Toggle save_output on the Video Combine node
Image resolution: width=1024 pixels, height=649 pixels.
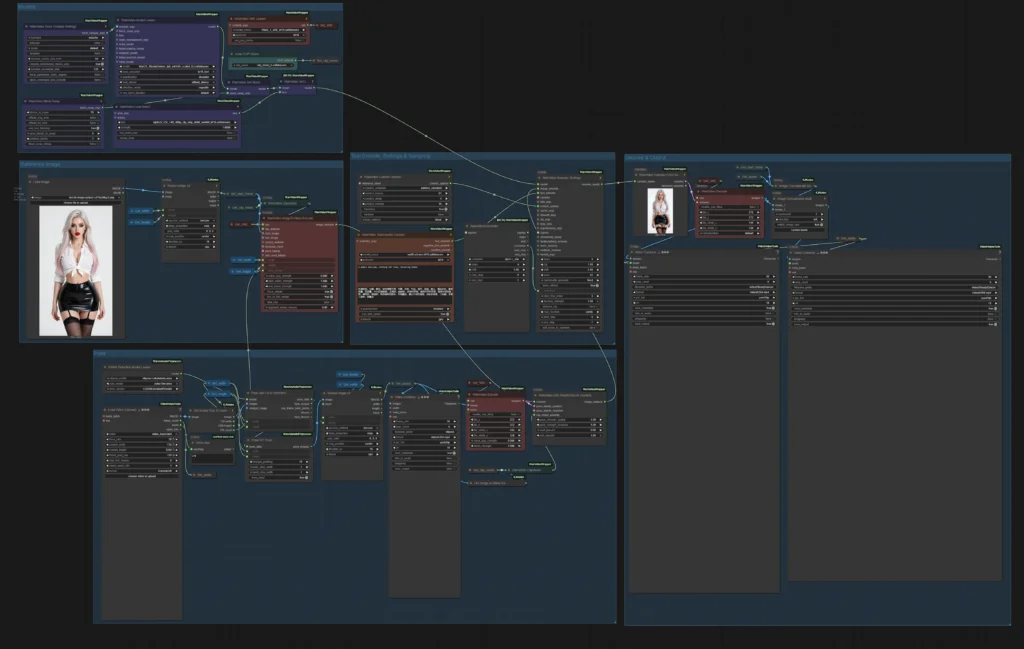pos(771,324)
